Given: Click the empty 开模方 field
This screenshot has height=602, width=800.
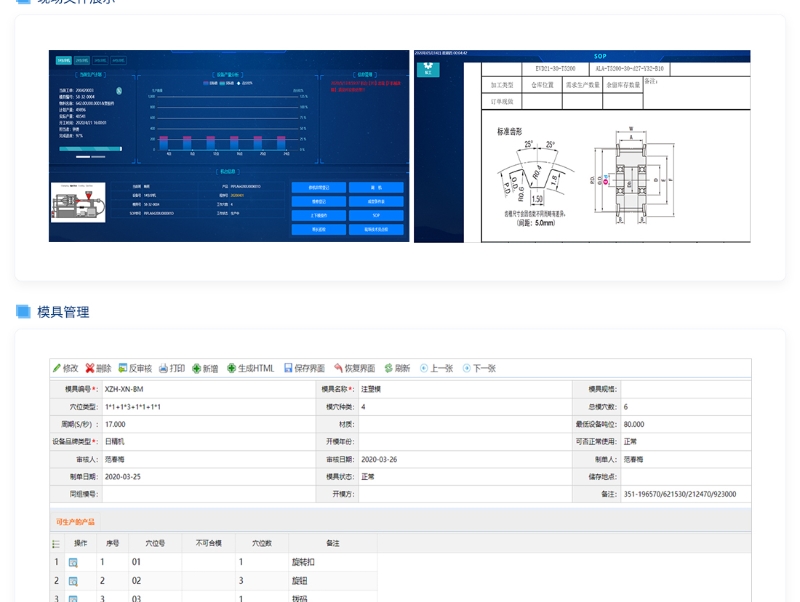Looking at the screenshot, I should pyautogui.click(x=465, y=494).
